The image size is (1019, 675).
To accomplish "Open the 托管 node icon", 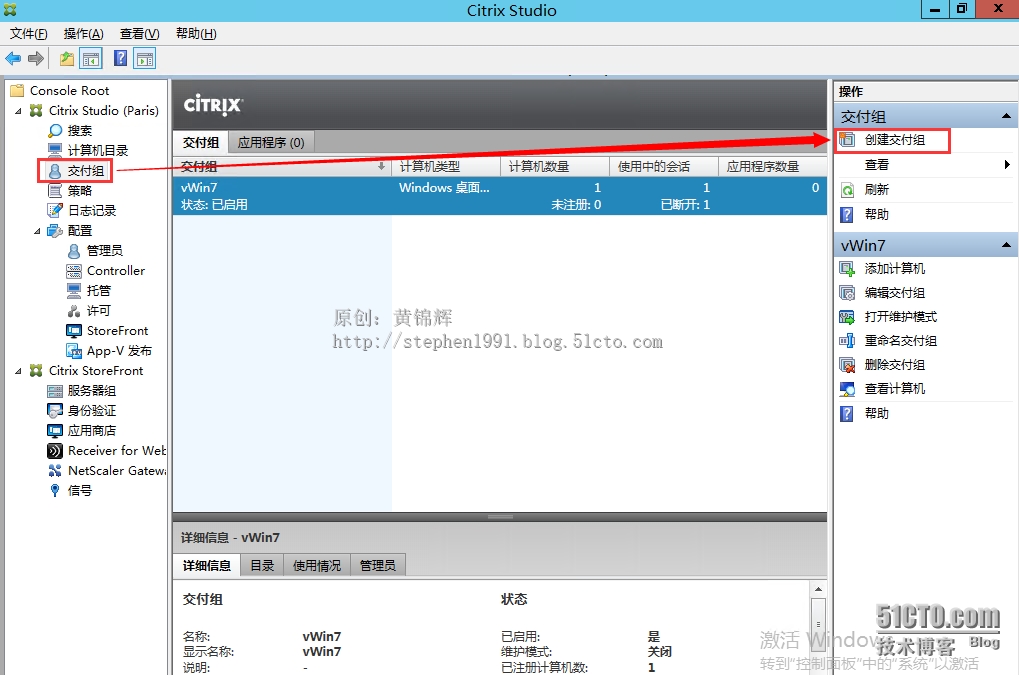I will tap(74, 290).
